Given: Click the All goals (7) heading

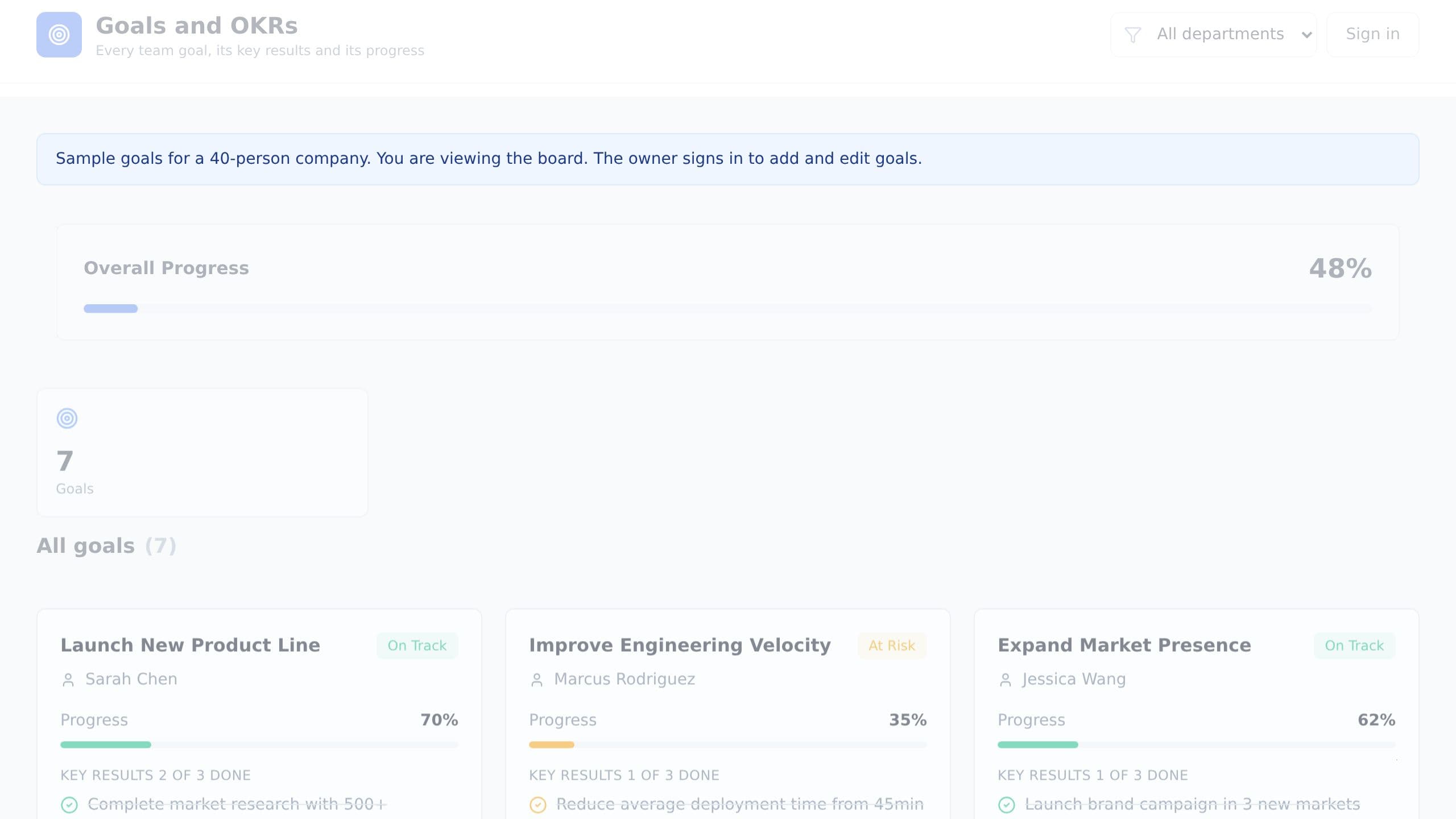Looking at the screenshot, I should (x=106, y=546).
